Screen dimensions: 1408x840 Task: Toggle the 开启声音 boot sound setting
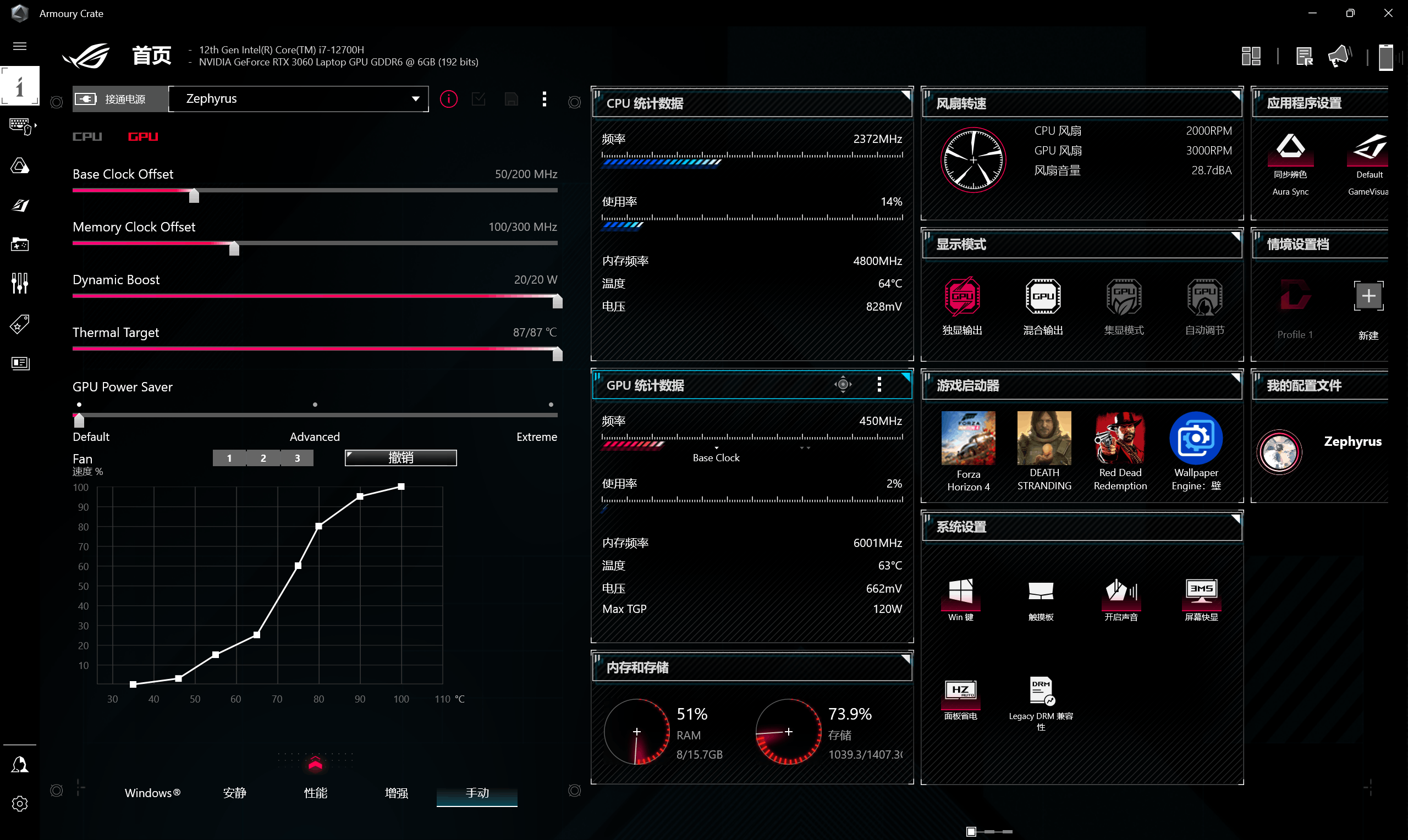(1120, 592)
